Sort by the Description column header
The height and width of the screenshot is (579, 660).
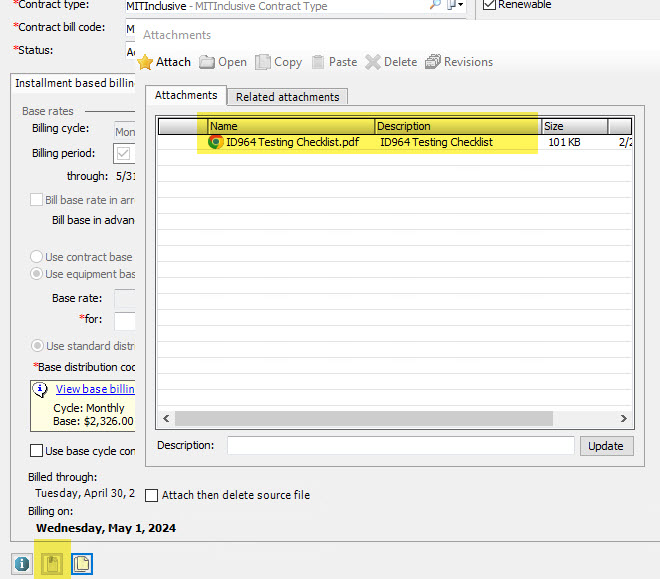458,126
